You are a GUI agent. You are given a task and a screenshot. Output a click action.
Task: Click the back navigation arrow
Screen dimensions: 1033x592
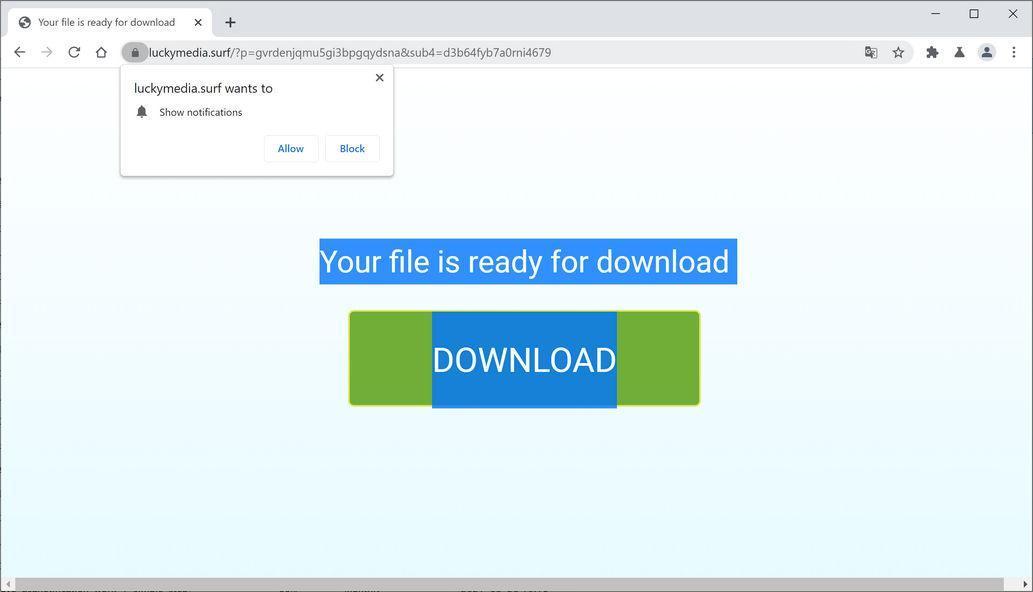click(20, 52)
